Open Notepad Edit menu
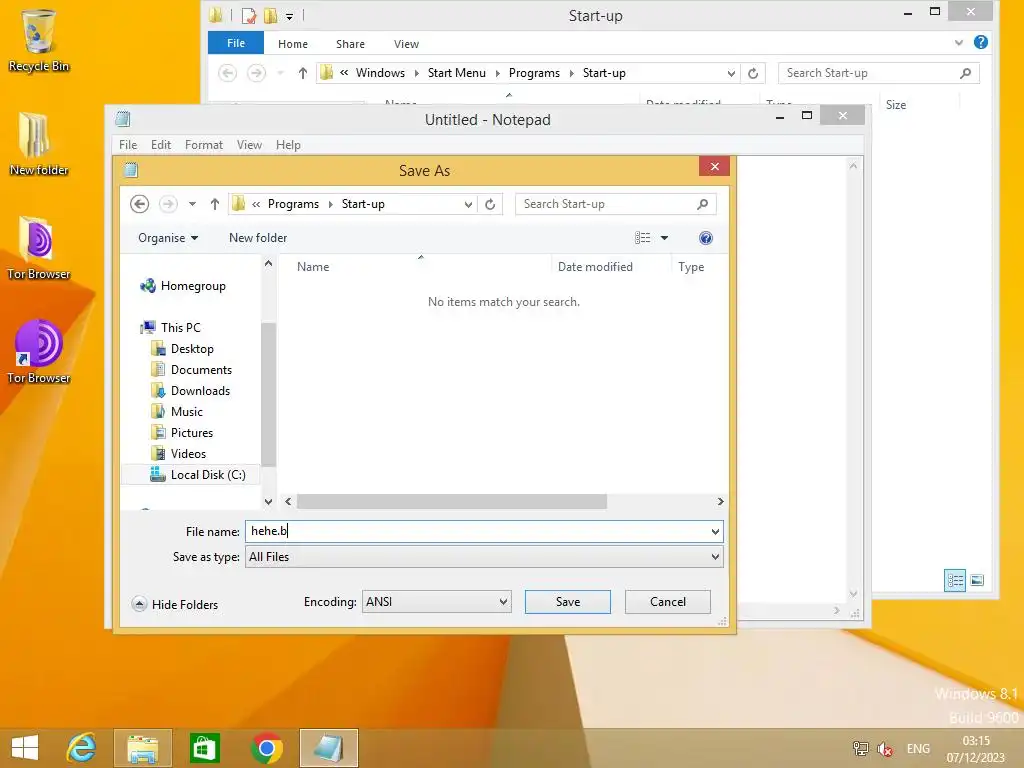 pos(161,145)
